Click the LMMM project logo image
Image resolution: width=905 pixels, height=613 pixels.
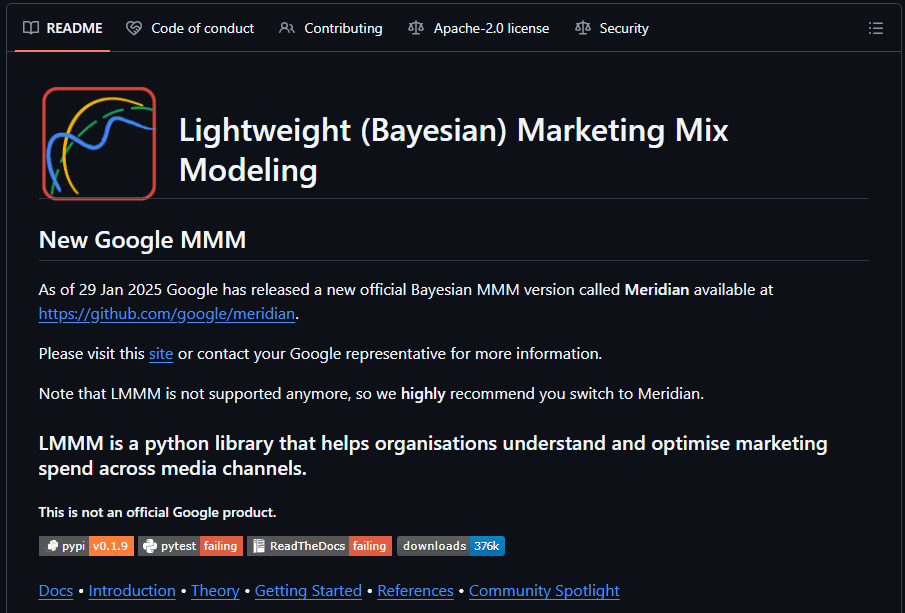(99, 144)
